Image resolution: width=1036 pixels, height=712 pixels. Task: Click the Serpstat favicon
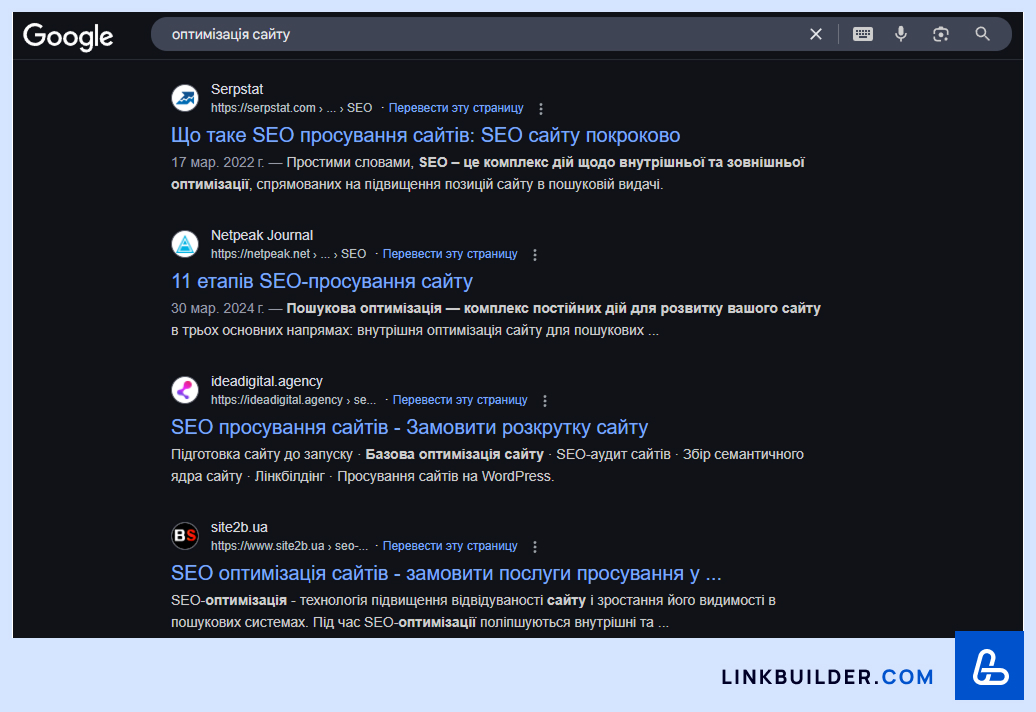click(x=185, y=98)
